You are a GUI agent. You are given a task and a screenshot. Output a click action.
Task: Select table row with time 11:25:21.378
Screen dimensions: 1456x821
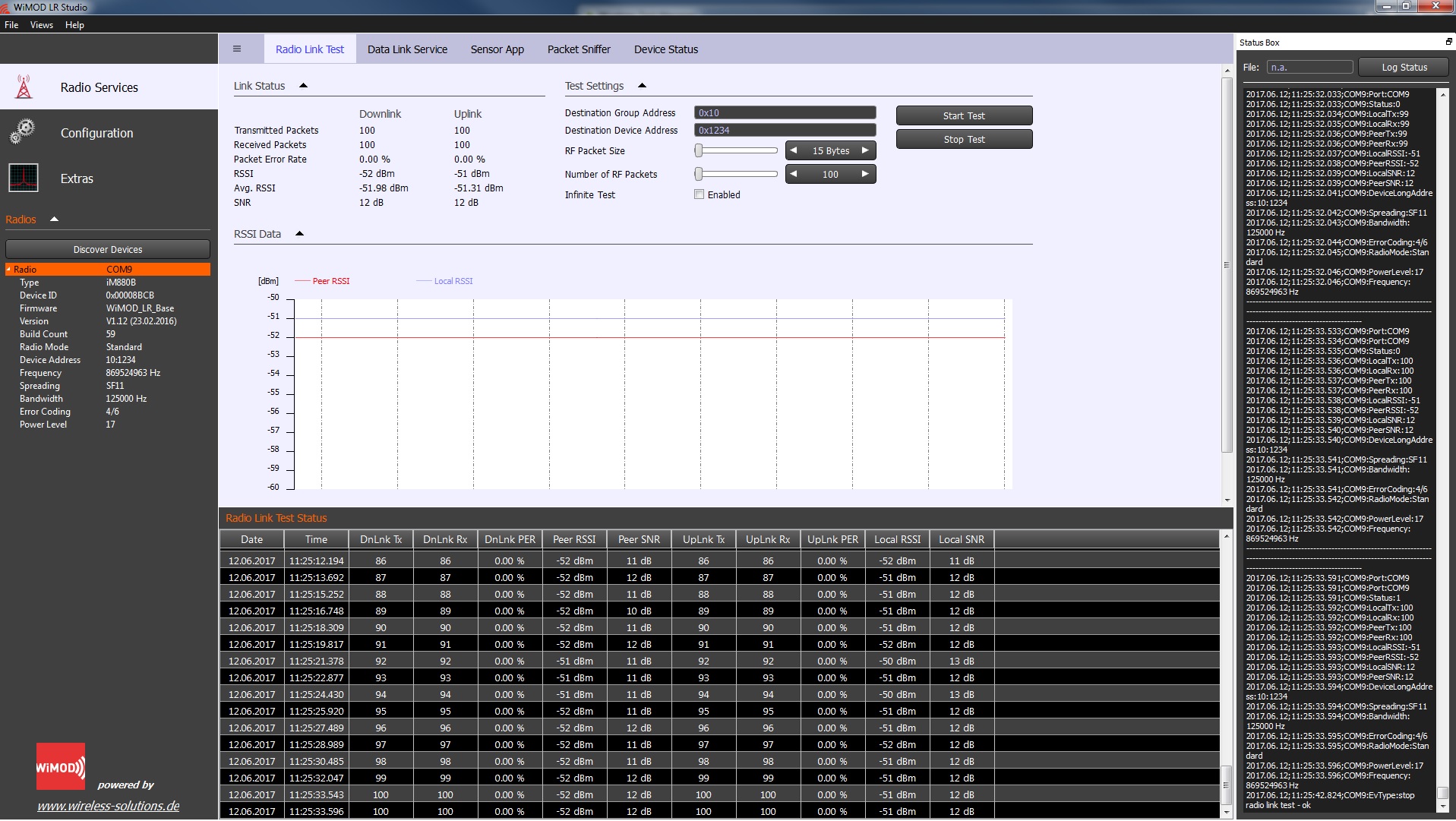pos(719,661)
